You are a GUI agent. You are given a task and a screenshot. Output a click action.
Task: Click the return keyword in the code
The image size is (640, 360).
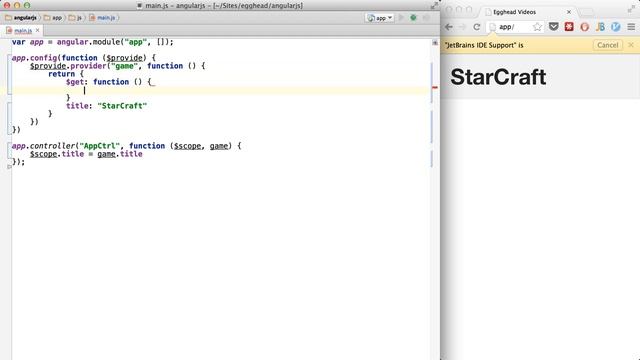point(61,74)
